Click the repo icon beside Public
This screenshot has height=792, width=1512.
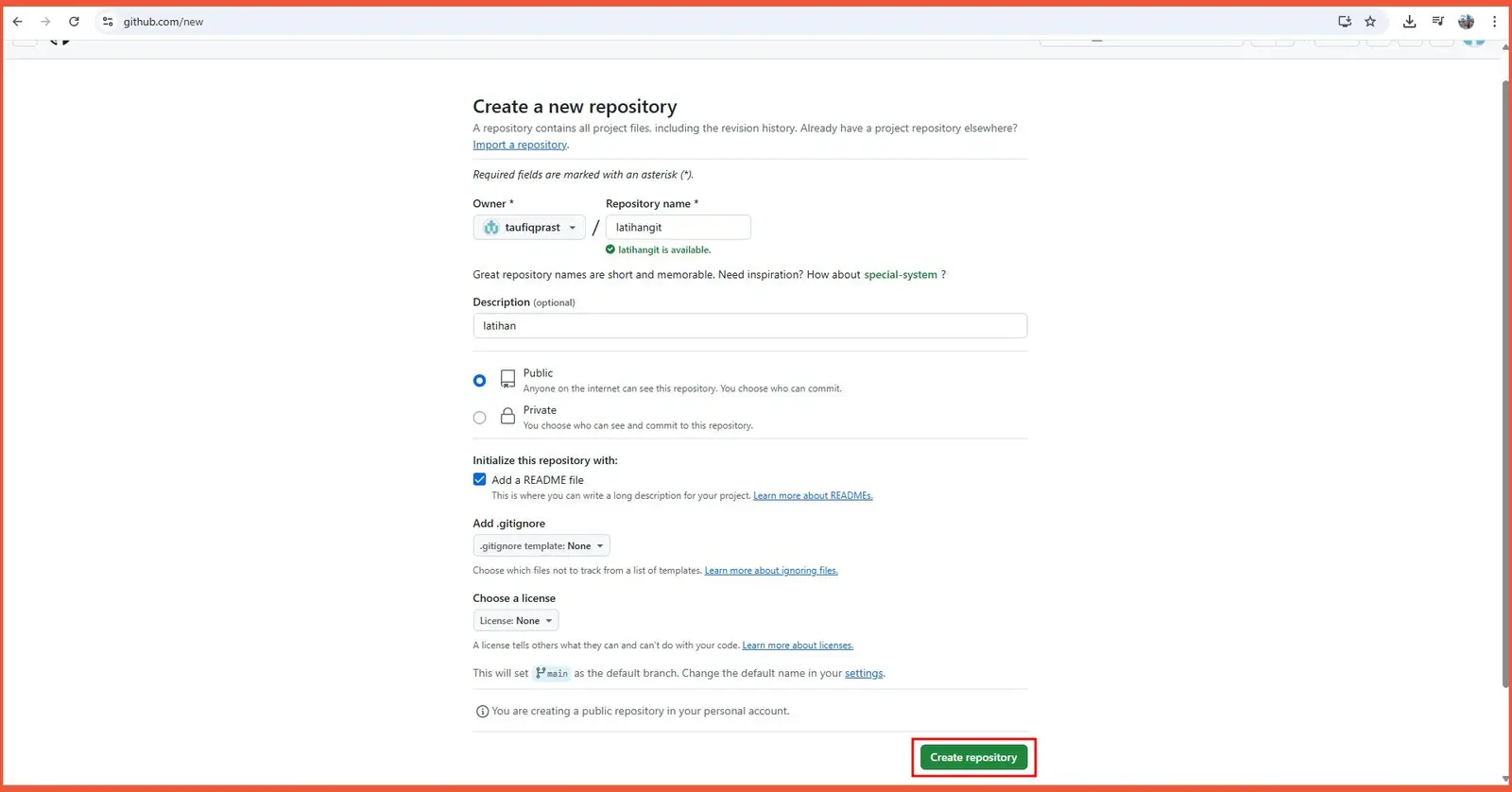[x=507, y=379]
